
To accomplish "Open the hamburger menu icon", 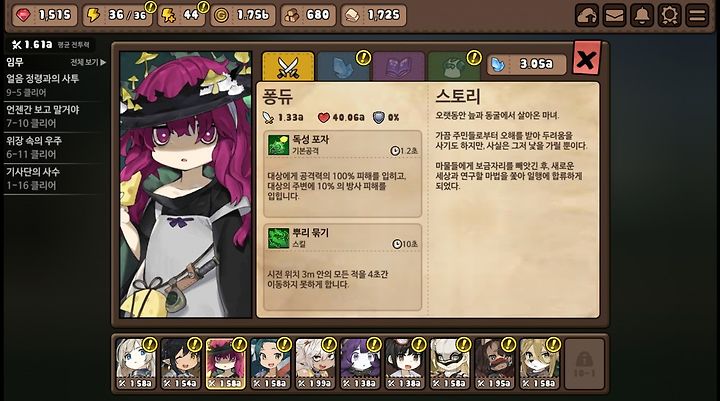I will pos(697,16).
